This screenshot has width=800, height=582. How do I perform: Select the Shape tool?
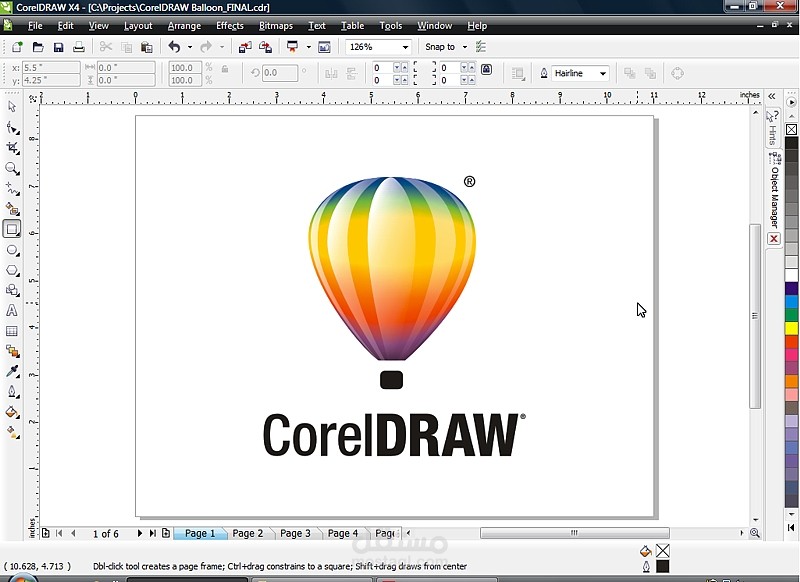(x=12, y=128)
